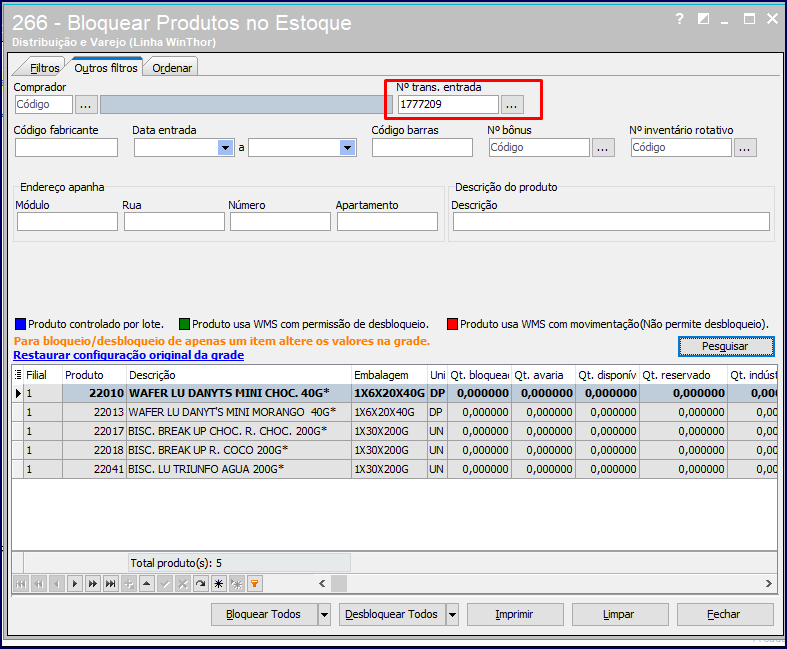Refresh grid data with curved arrow icon
Screen dimensions: 787x649
201,584
